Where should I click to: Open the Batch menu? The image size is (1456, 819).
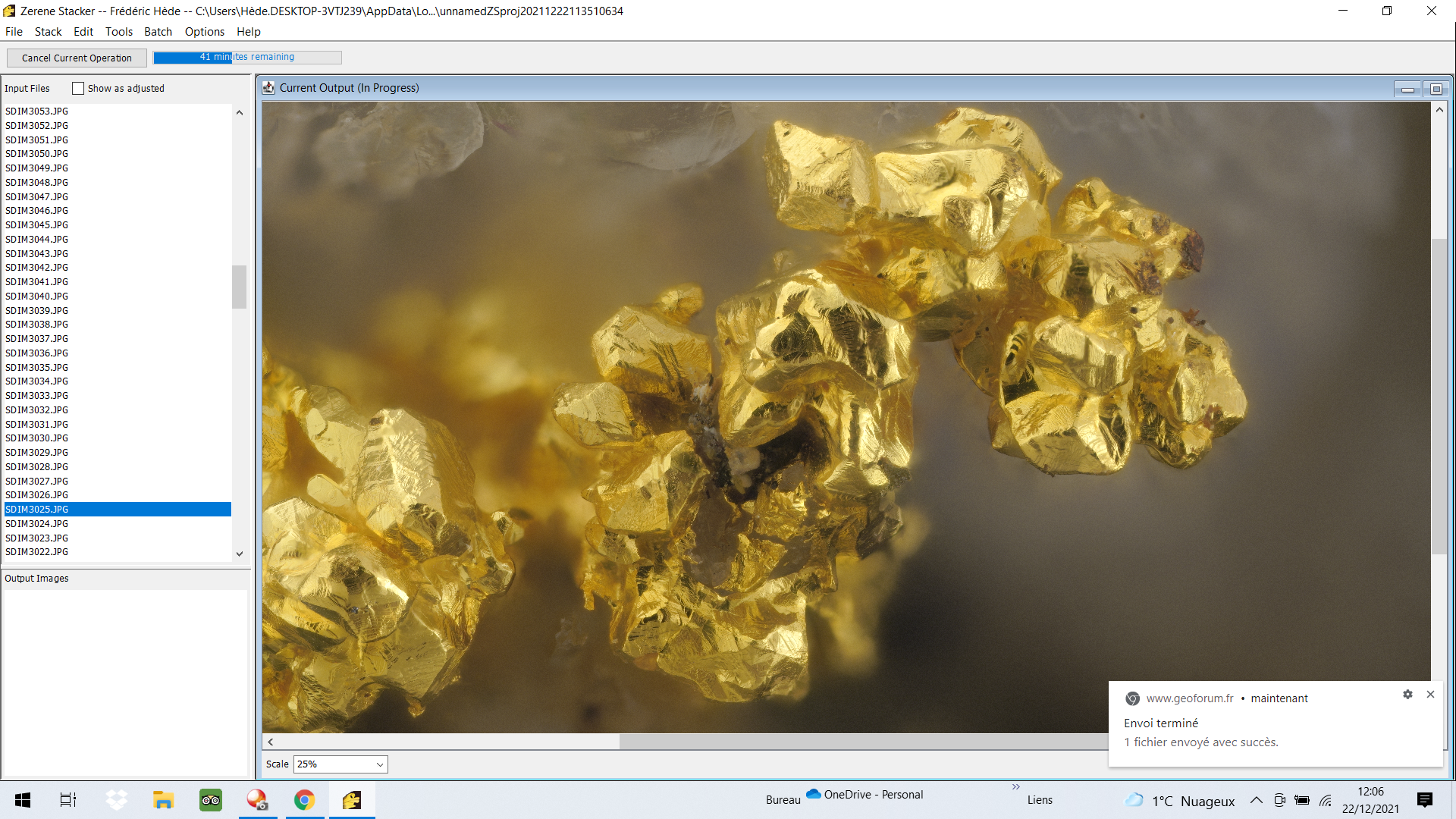point(158,32)
